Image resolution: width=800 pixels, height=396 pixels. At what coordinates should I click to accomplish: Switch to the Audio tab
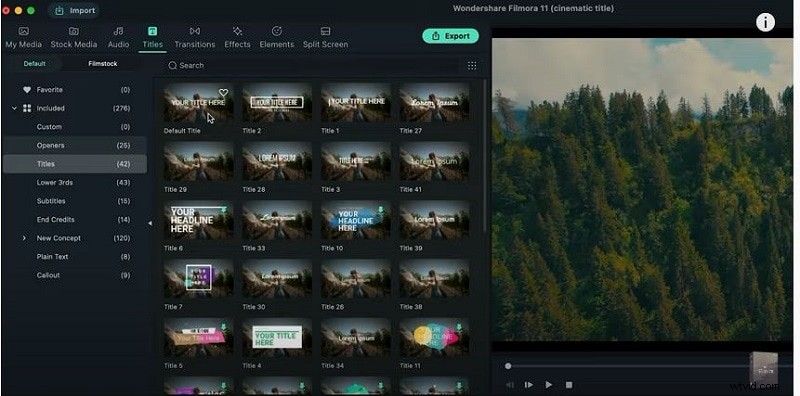coord(118,38)
